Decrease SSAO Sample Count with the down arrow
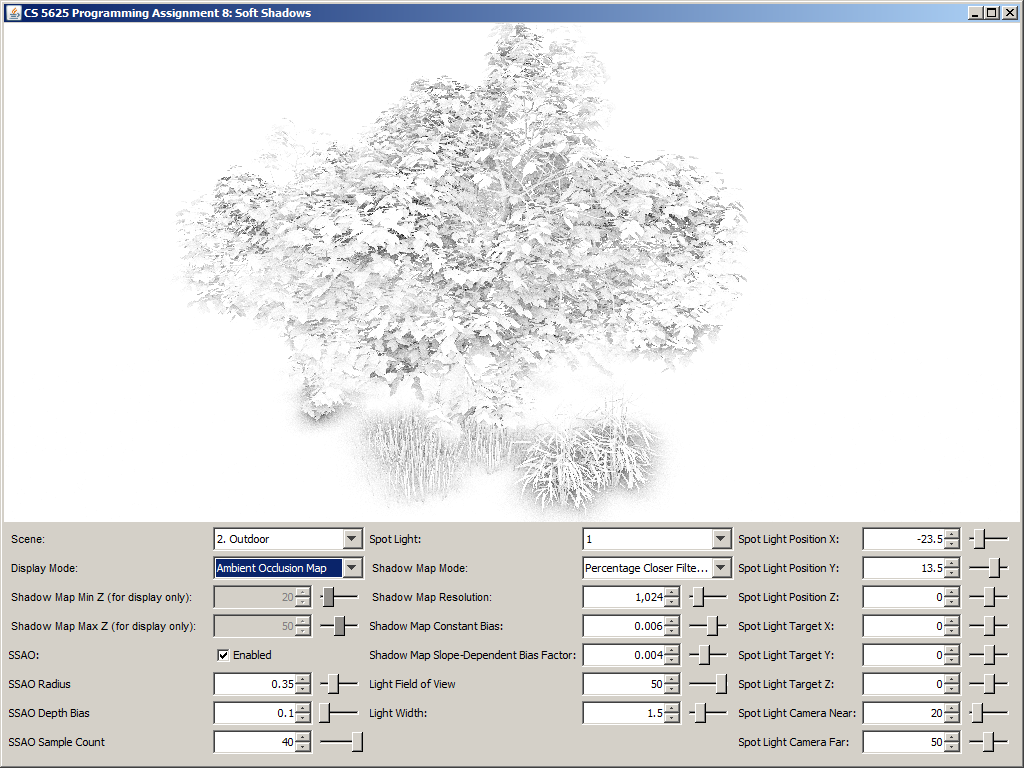The width and height of the screenshot is (1024, 768). click(x=303, y=747)
